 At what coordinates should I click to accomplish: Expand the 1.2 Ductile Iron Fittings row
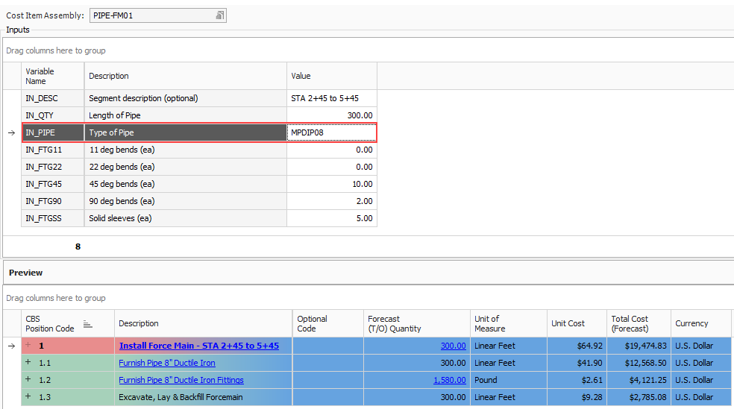pos(28,380)
